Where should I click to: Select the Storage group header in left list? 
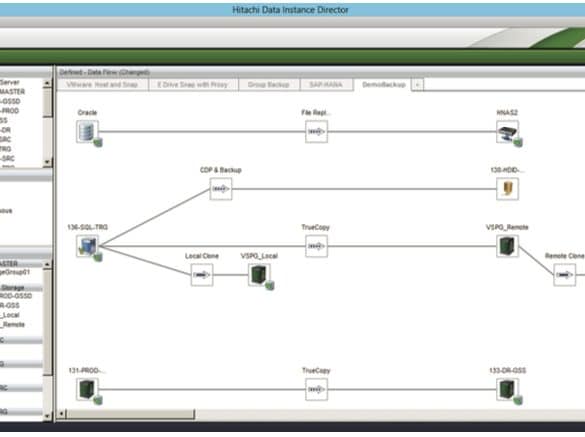point(21,288)
